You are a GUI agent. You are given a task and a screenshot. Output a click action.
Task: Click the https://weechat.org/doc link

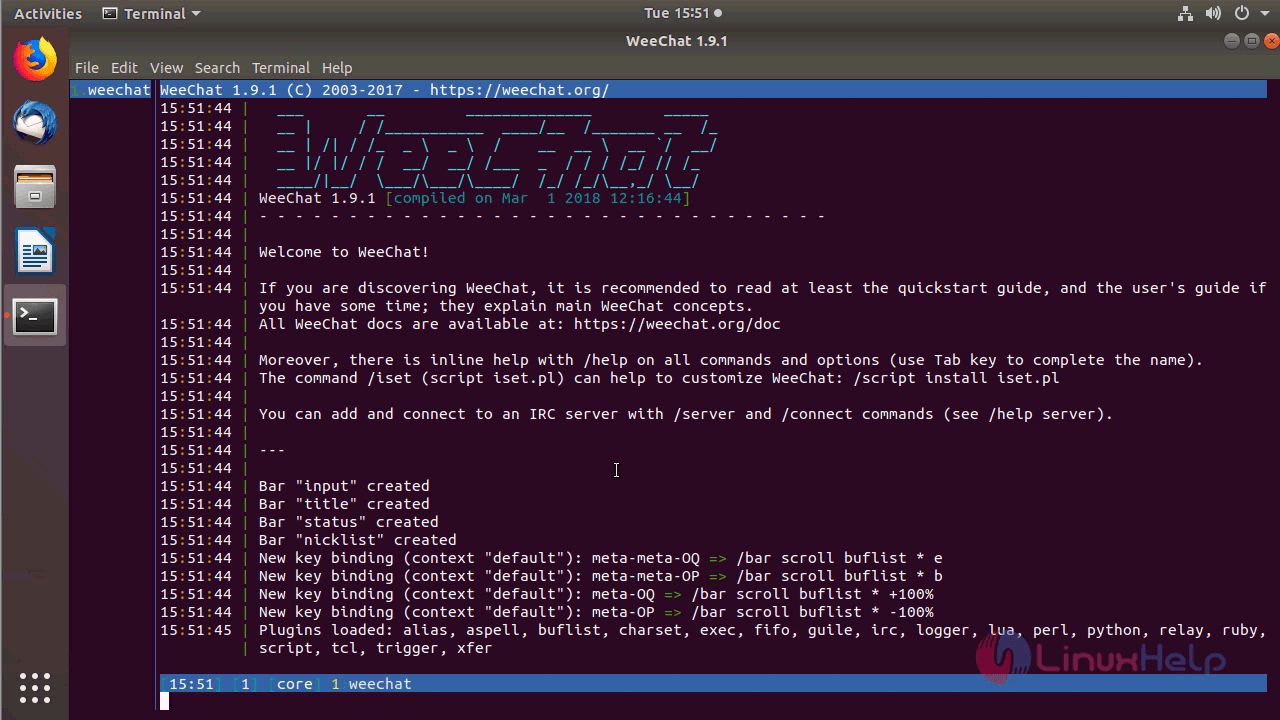677,324
